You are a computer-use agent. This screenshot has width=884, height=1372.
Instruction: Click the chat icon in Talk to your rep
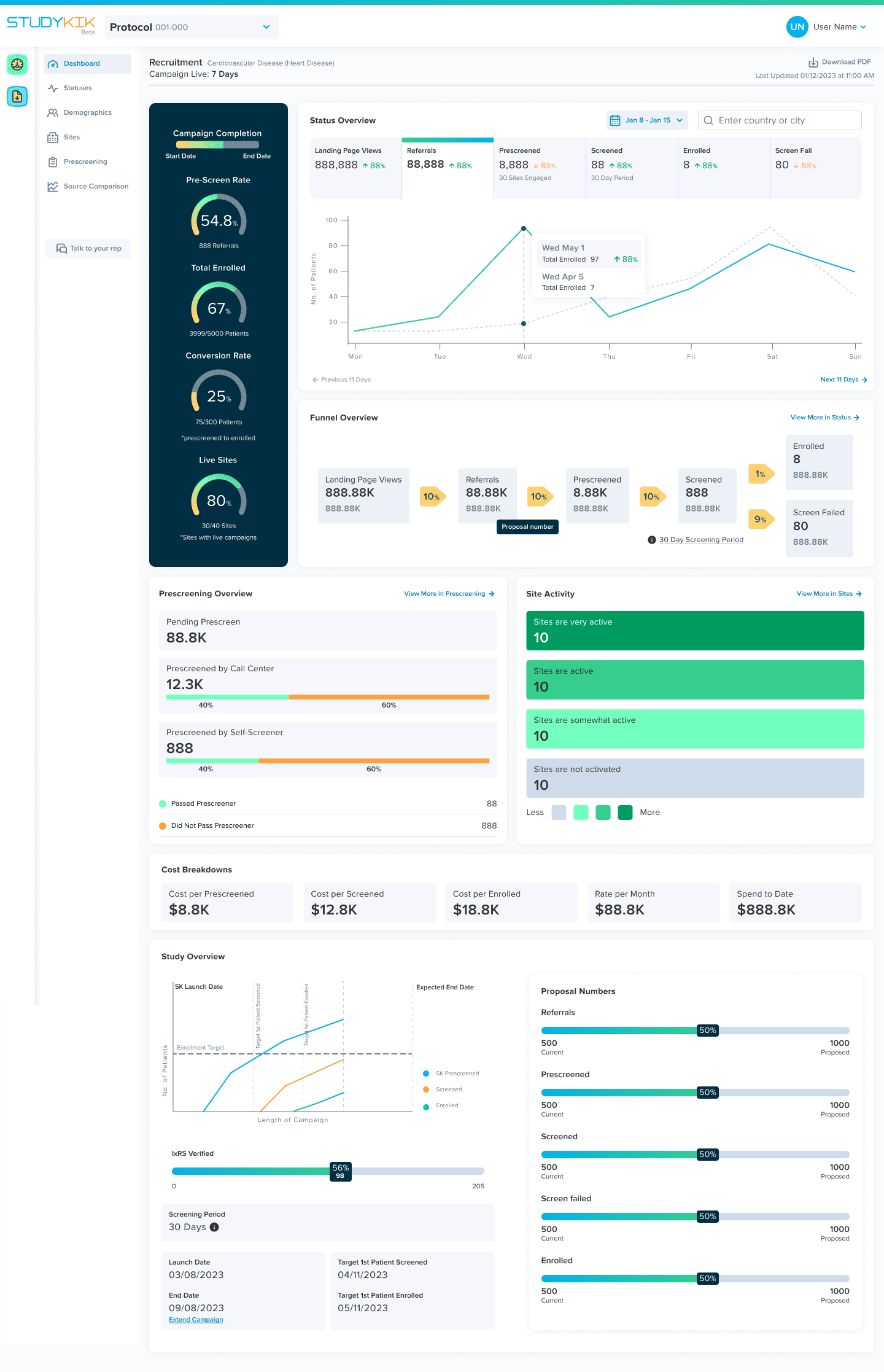pyautogui.click(x=61, y=249)
